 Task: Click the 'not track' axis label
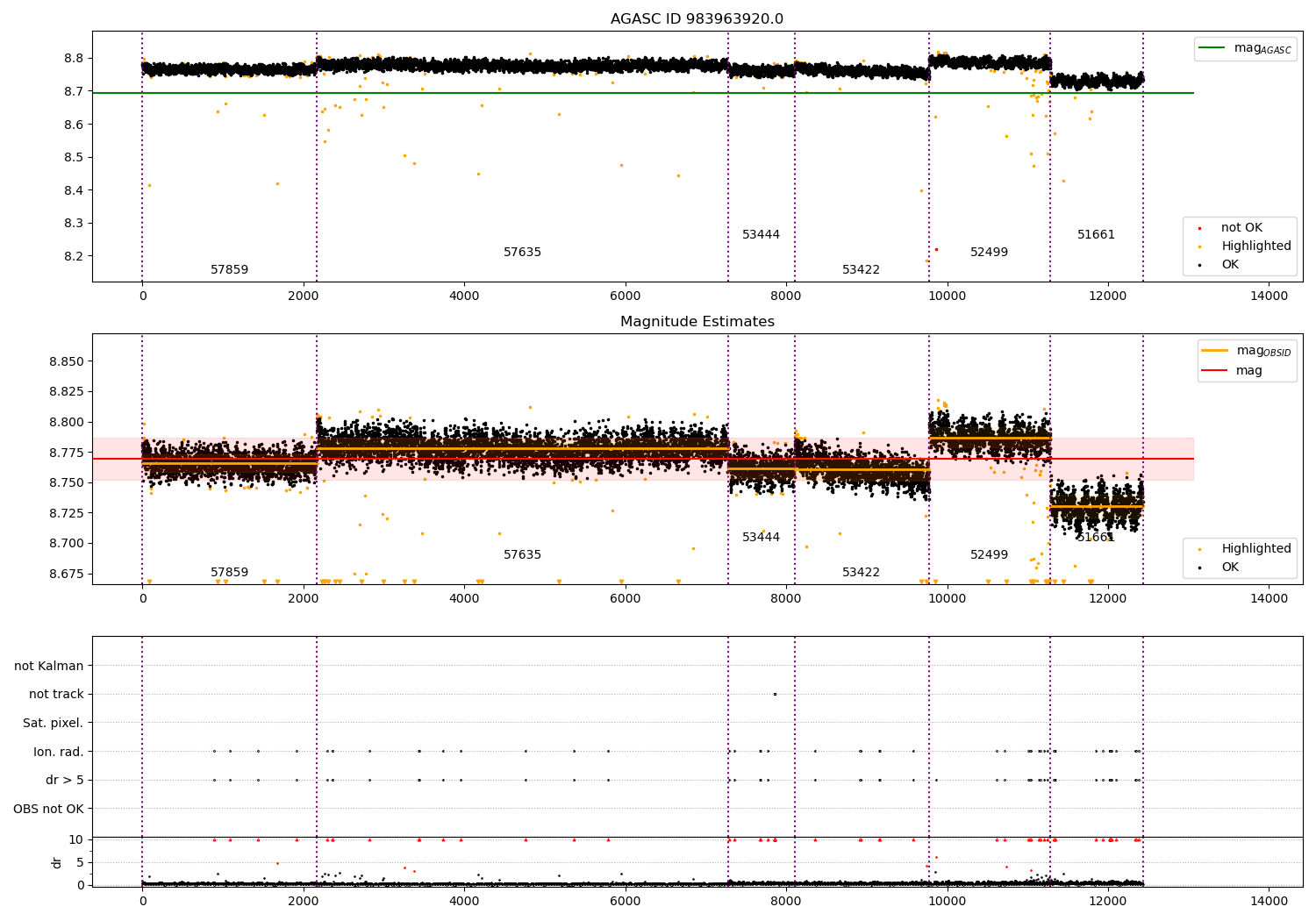[56, 695]
